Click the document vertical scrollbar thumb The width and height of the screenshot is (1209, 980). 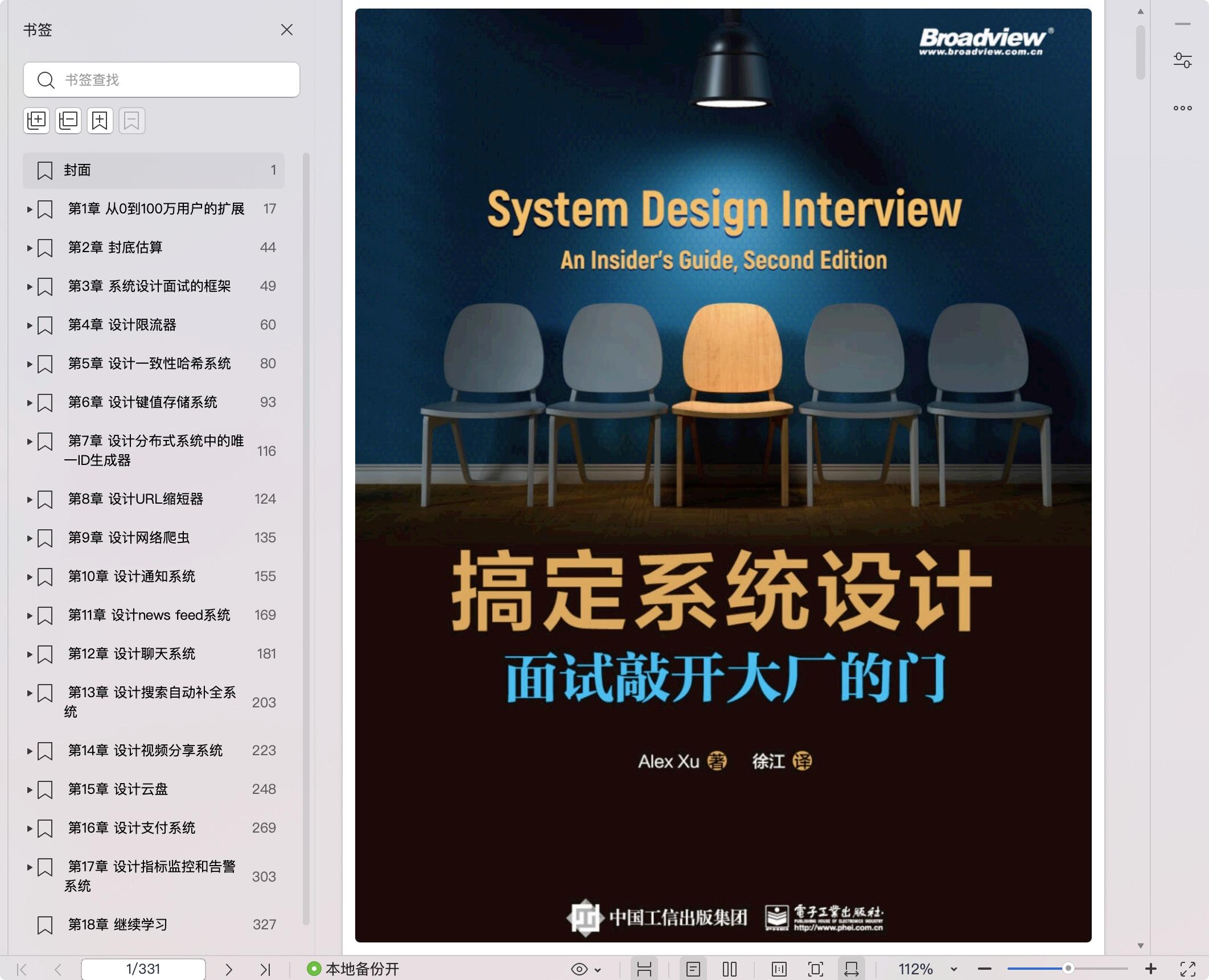1140,53
